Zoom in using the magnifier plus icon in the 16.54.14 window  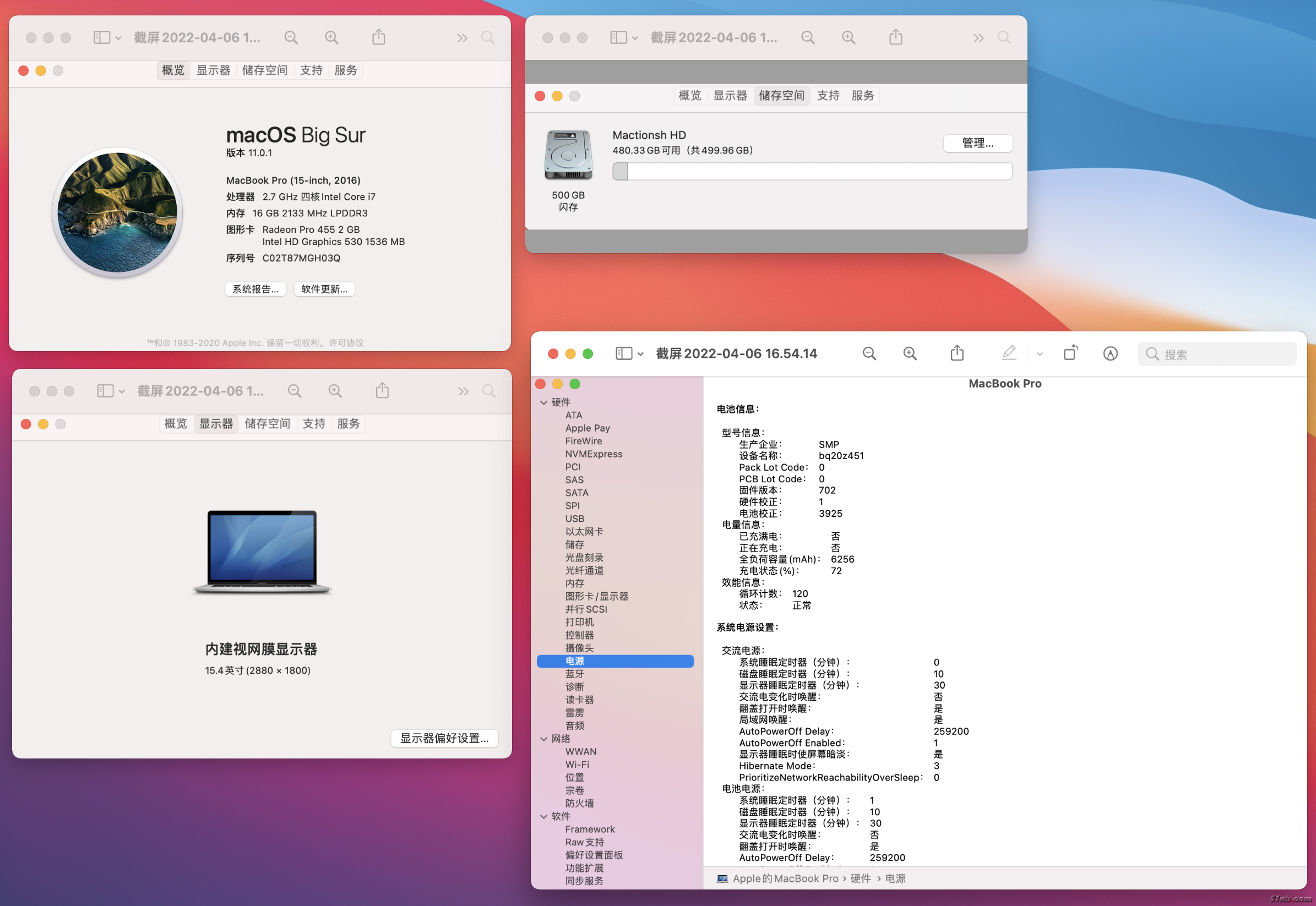tap(910, 354)
